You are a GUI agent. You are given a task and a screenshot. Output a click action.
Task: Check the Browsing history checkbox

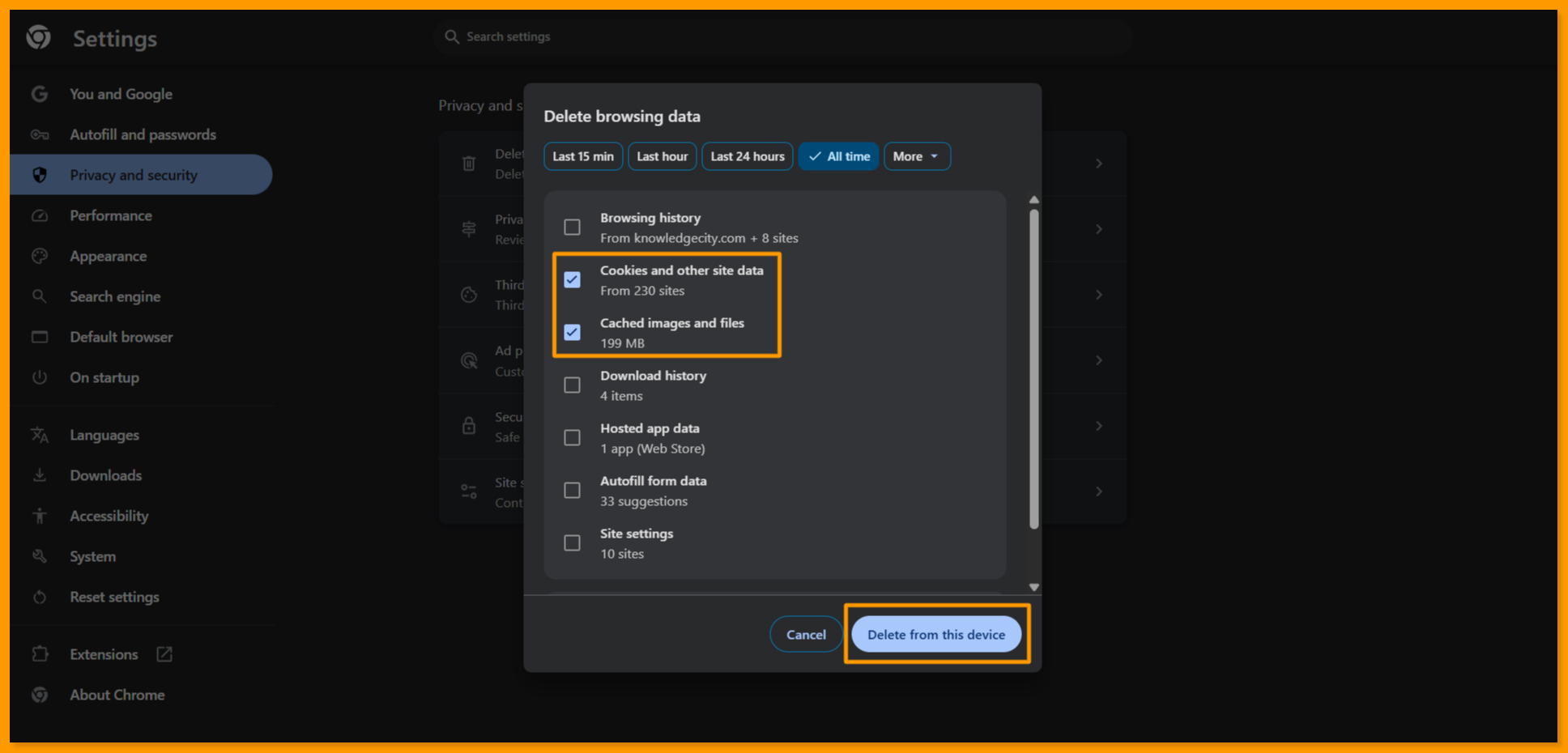(x=572, y=227)
